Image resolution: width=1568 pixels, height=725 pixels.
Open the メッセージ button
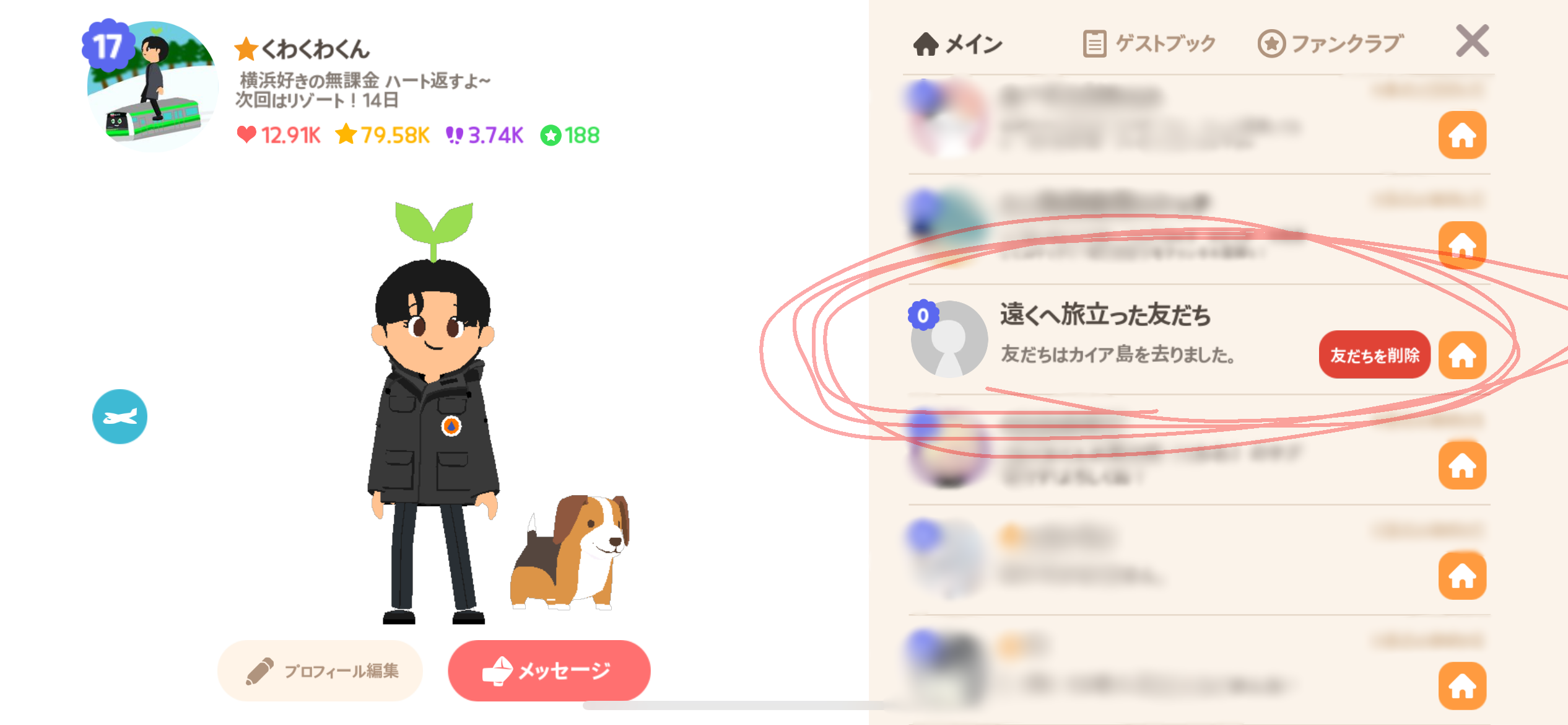[x=549, y=671]
